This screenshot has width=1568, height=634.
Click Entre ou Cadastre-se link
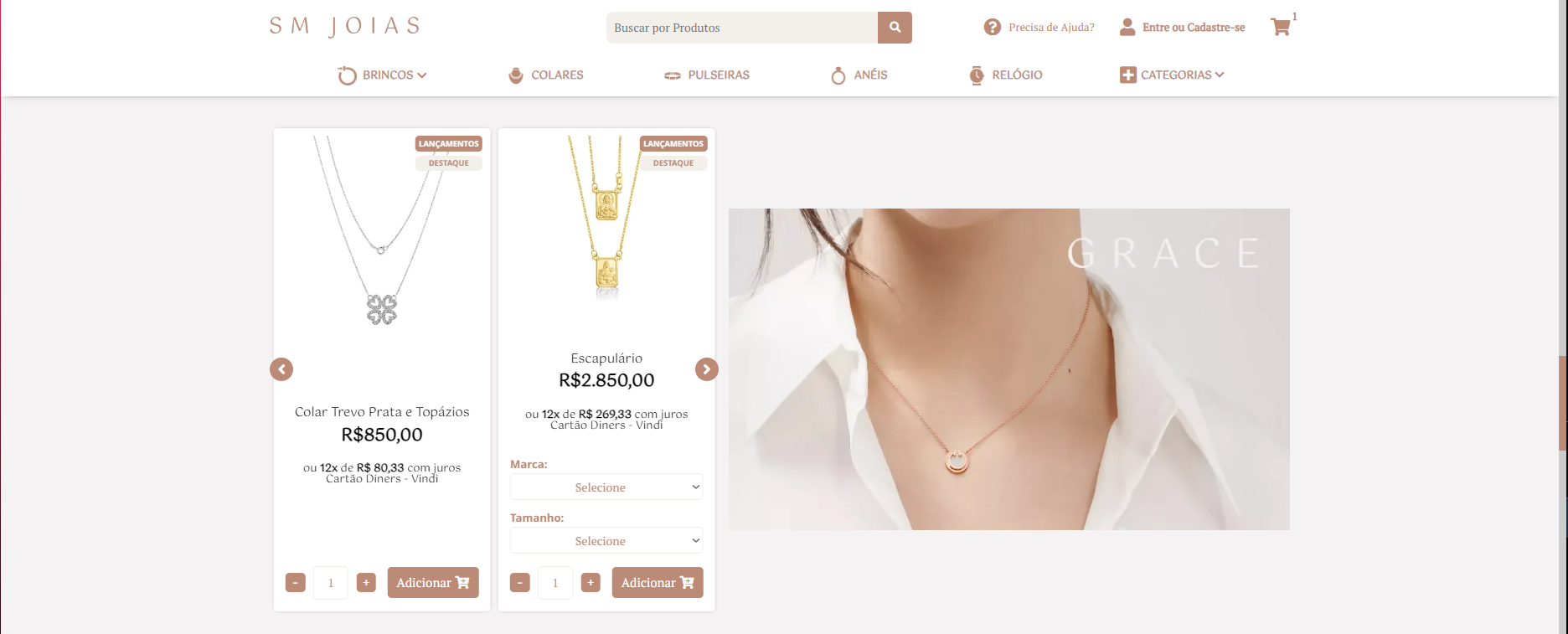pos(1194,28)
